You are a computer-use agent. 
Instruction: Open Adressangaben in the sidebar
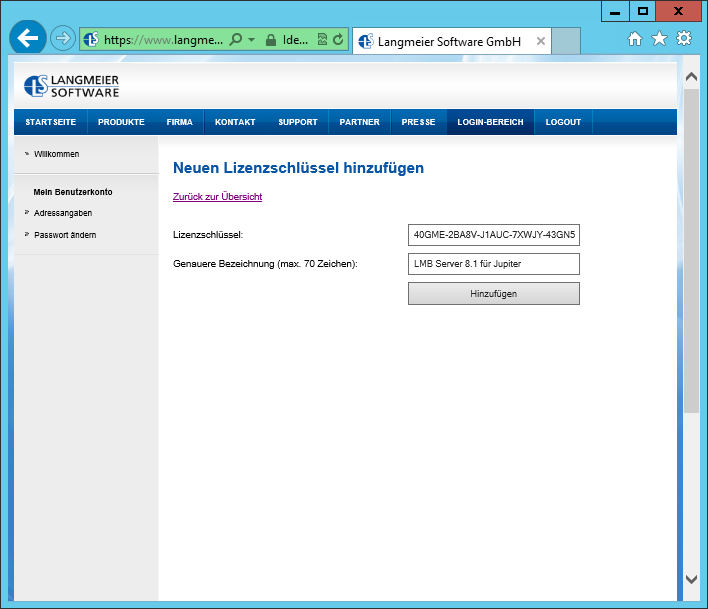63,213
